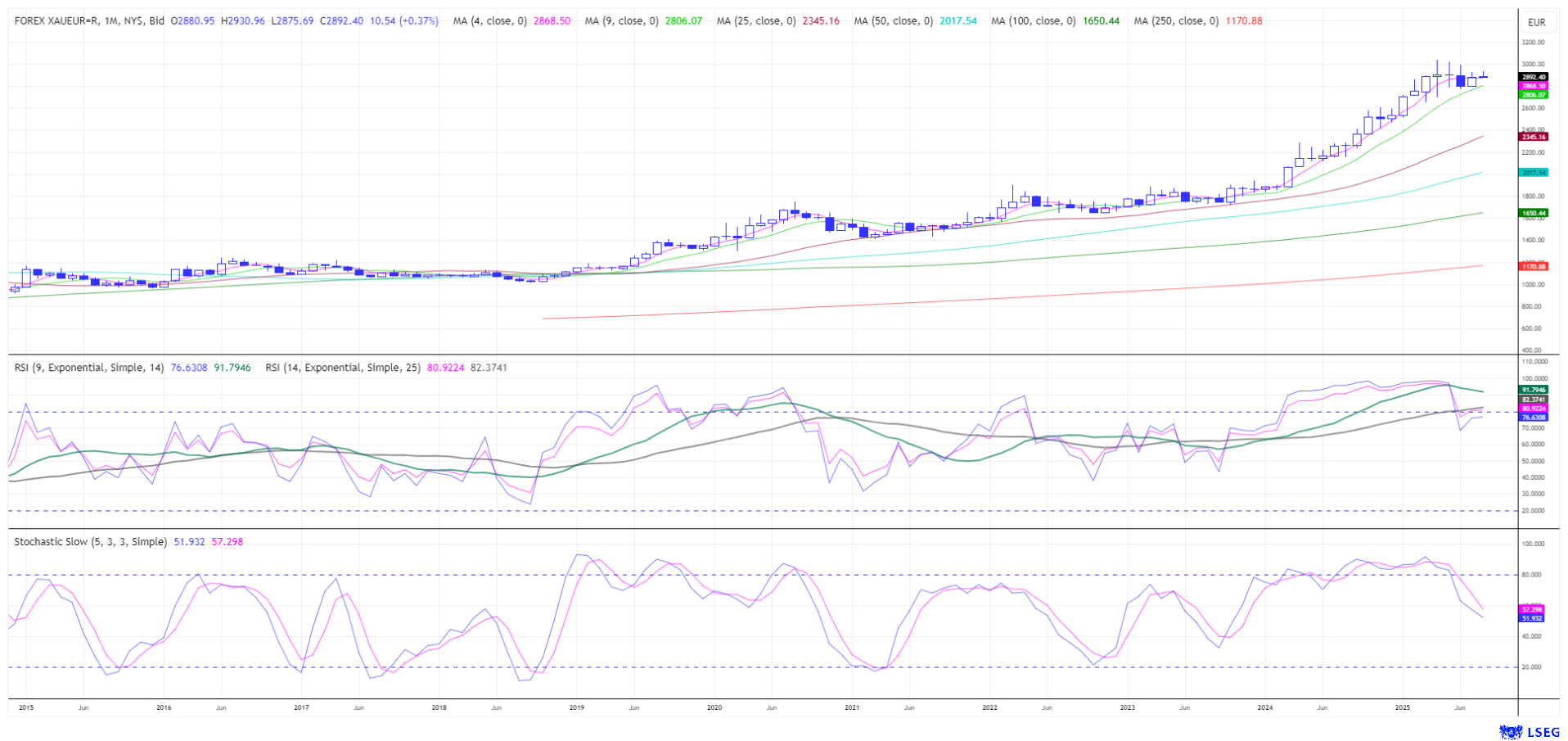
Task: Click the red 1170.88 price tag
Action: 1533,266
